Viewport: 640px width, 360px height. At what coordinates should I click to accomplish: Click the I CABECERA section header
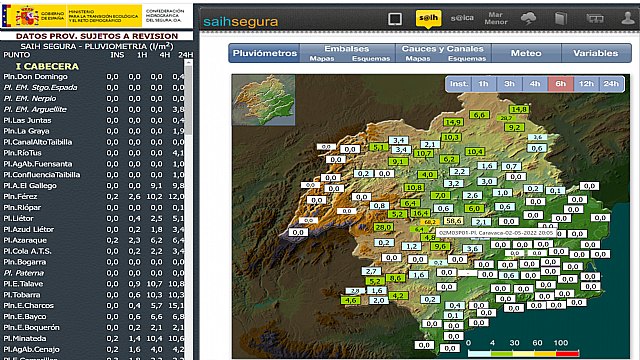point(47,66)
